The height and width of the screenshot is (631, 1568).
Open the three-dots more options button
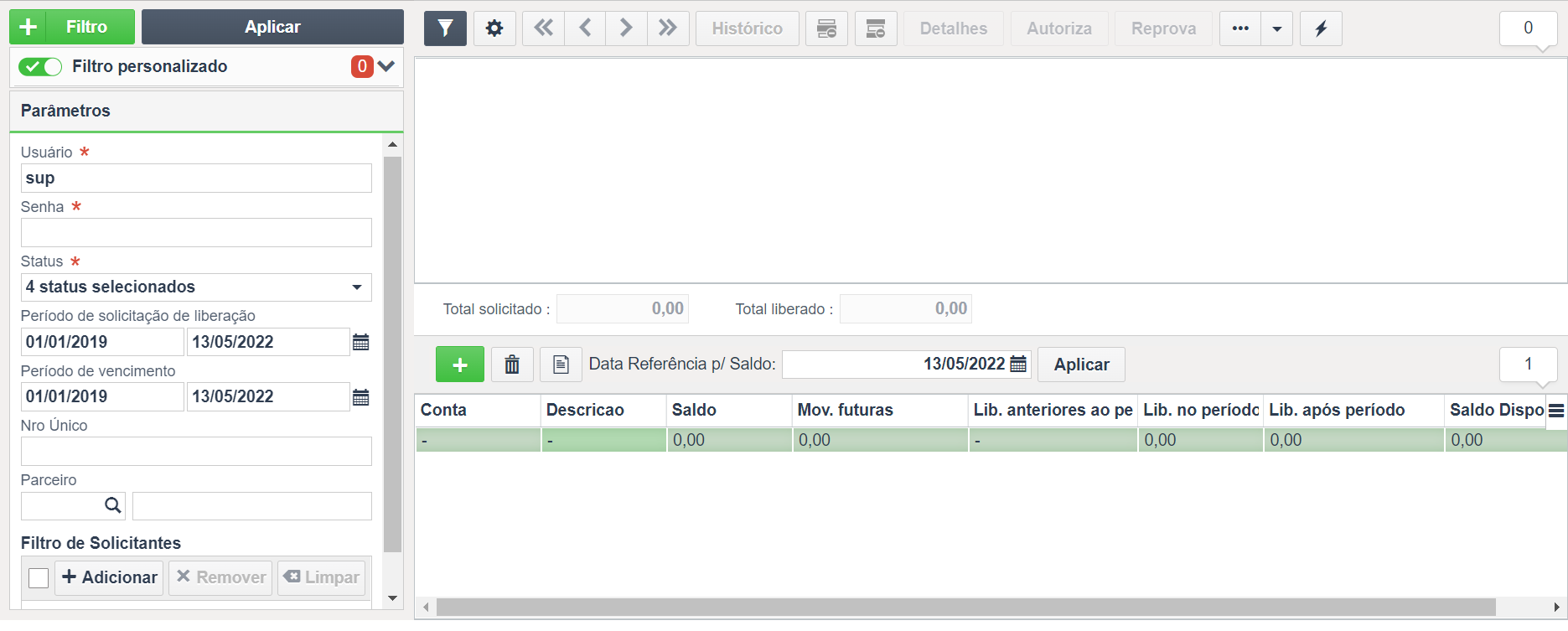pyautogui.click(x=1240, y=28)
